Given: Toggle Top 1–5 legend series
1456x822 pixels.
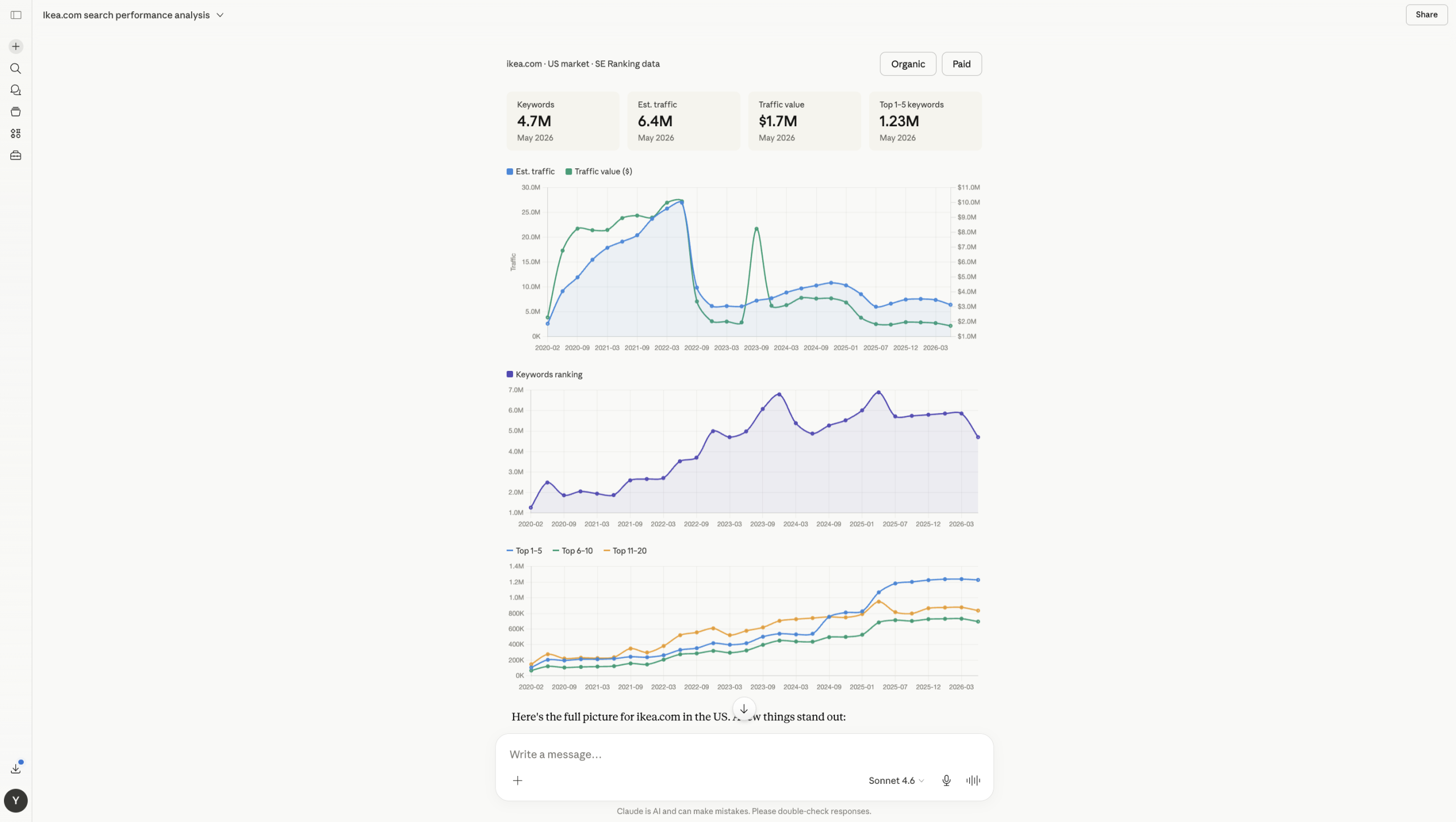Looking at the screenshot, I should tap(524, 551).
